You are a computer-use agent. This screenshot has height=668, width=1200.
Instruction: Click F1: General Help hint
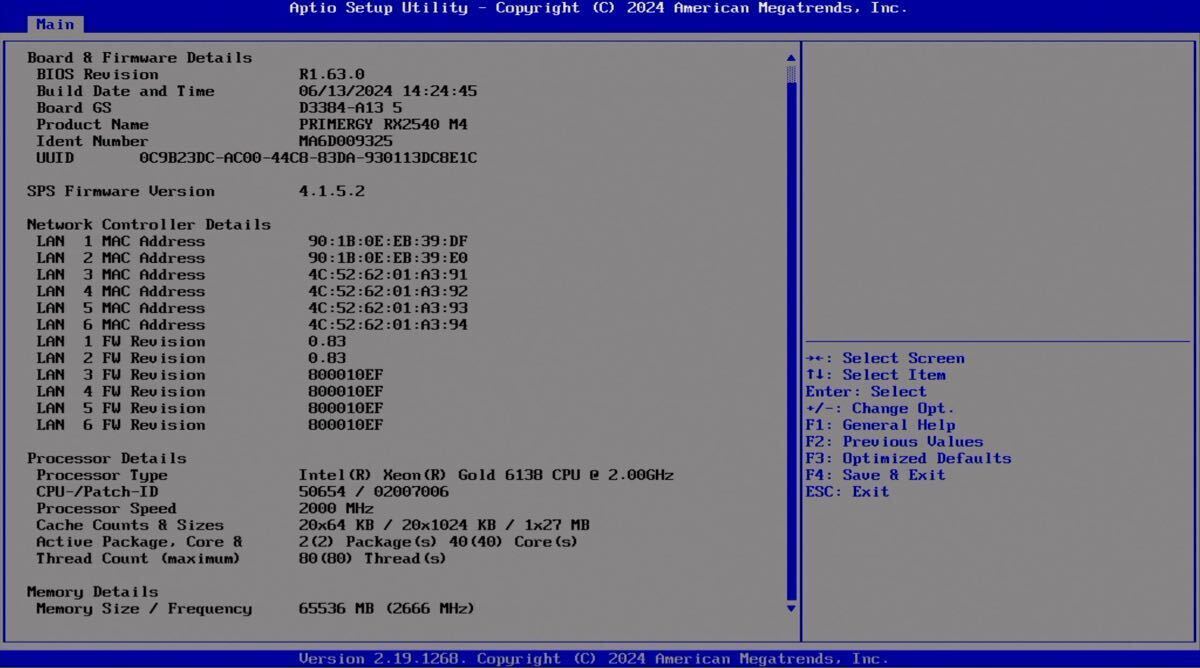881,425
